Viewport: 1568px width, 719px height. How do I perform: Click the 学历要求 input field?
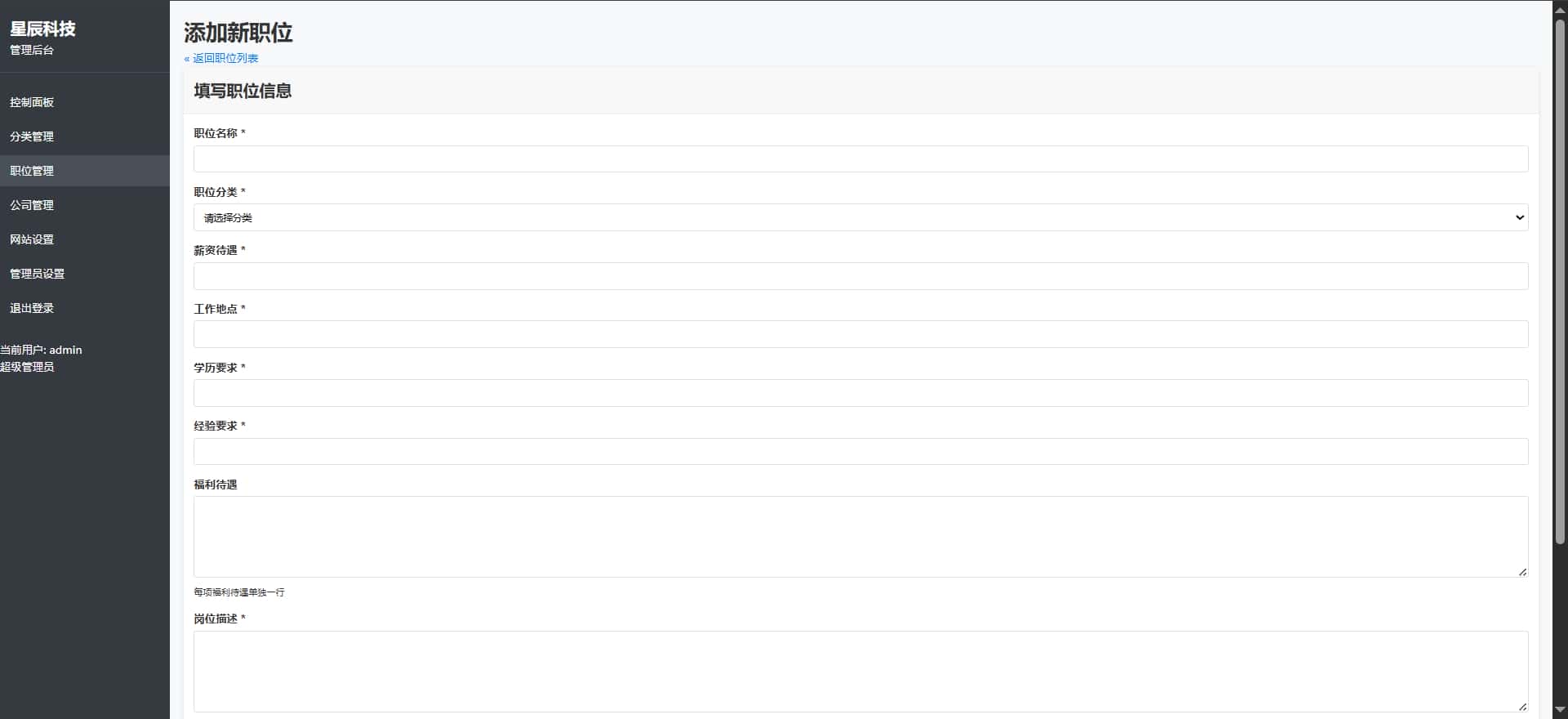pos(860,393)
